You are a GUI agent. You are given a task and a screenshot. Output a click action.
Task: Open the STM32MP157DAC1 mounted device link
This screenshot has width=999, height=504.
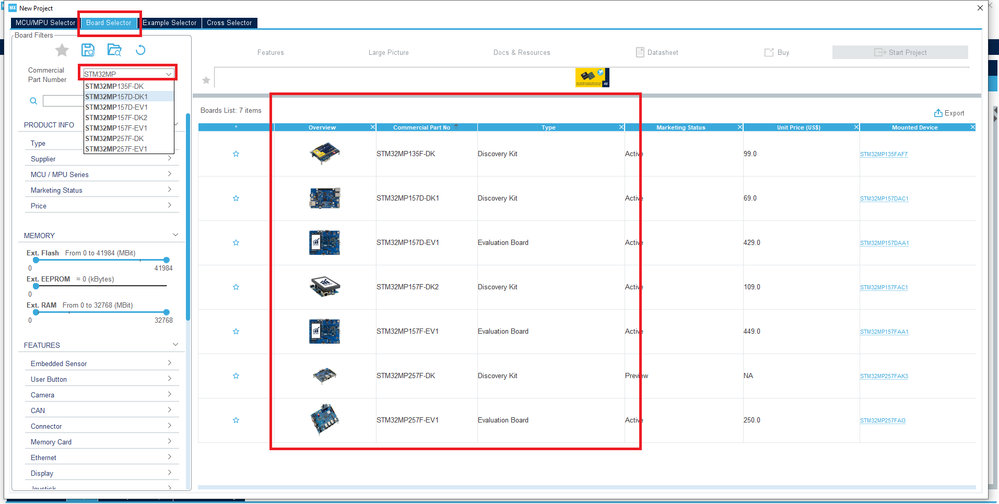click(x=884, y=199)
